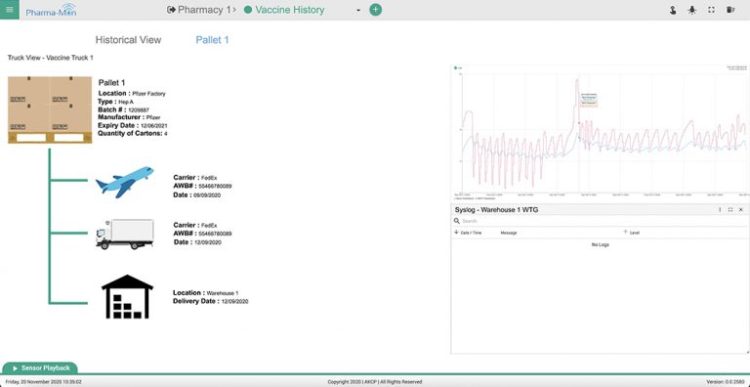The height and width of the screenshot is (387, 750).
Task: Click the Version number in footer
Action: [x=725, y=382]
